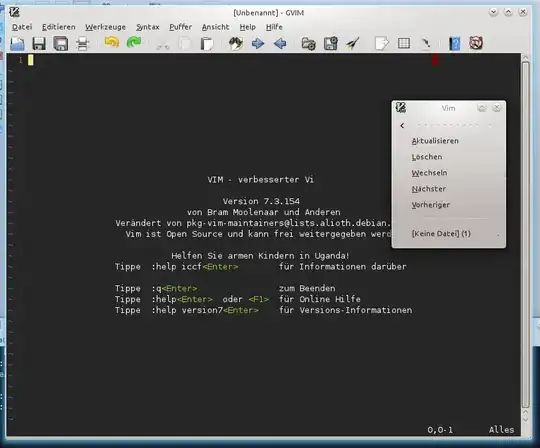
Task: Click 'Helfen Sie armen Kindern in Uganda!' line
Action: (x=260, y=256)
